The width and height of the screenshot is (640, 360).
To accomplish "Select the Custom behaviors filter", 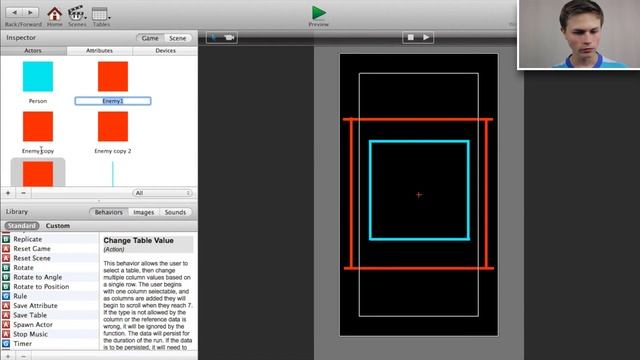I will point(58,226).
